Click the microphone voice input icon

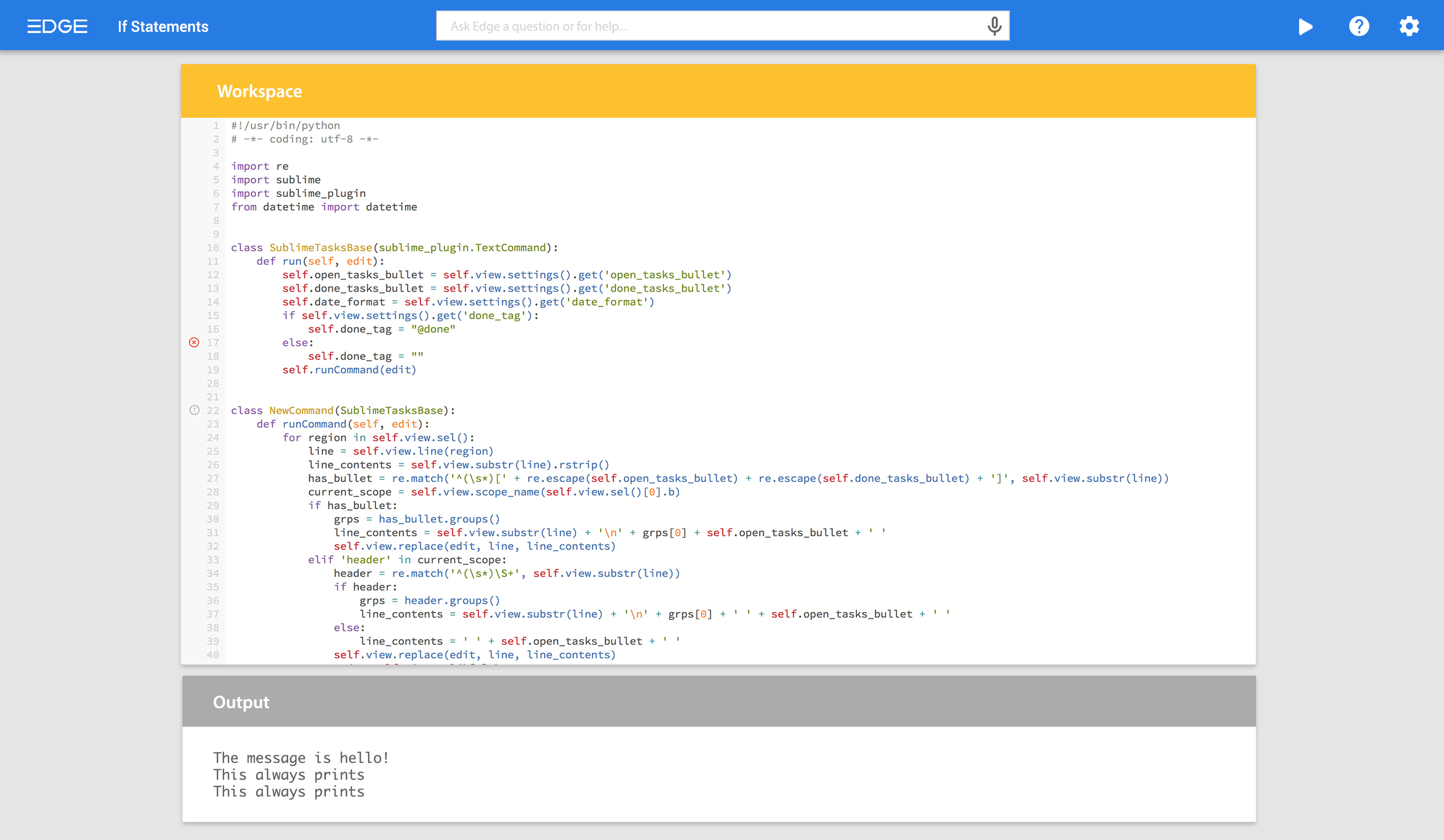point(994,26)
